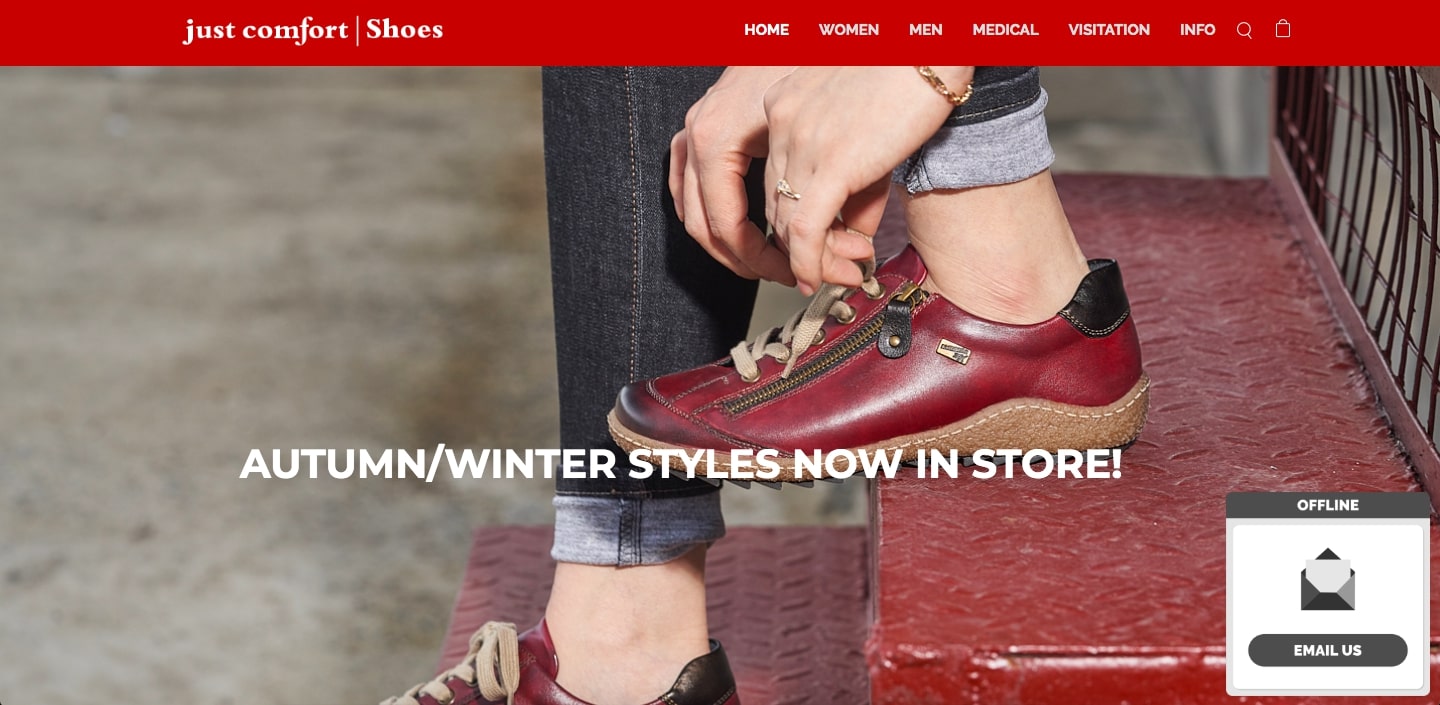Select the INFO menu item
This screenshot has width=1440, height=705.
click(1197, 30)
